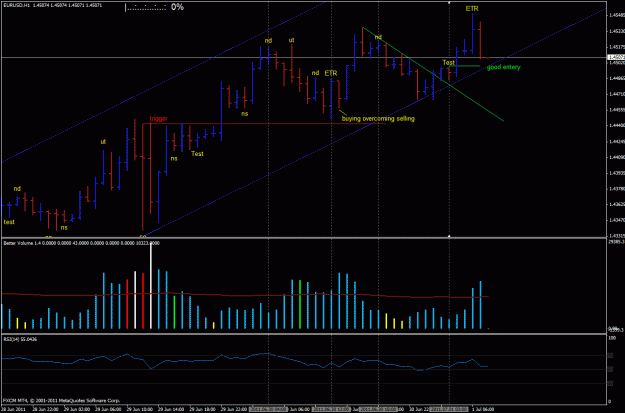Click the 'nd' label next to the top 'ut' label
Image resolution: width=625 pixels, height=413 pixels.
(x=268, y=40)
